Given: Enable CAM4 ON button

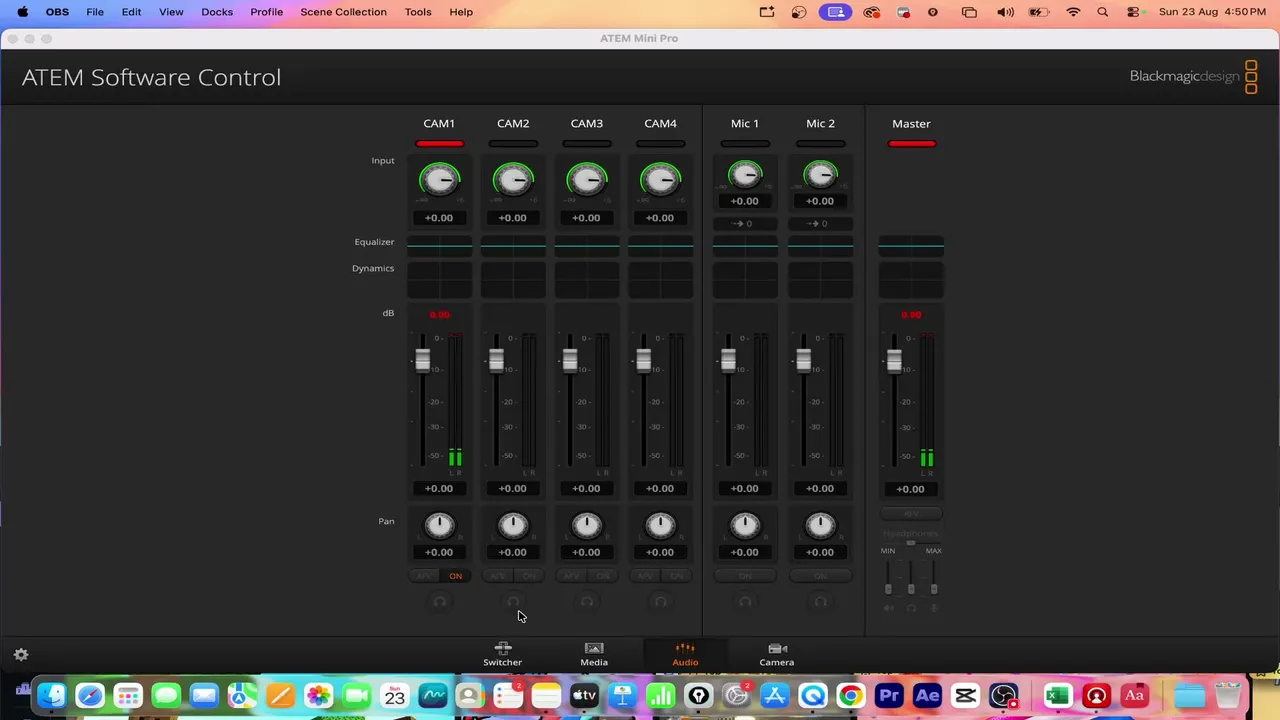Looking at the screenshot, I should point(677,576).
